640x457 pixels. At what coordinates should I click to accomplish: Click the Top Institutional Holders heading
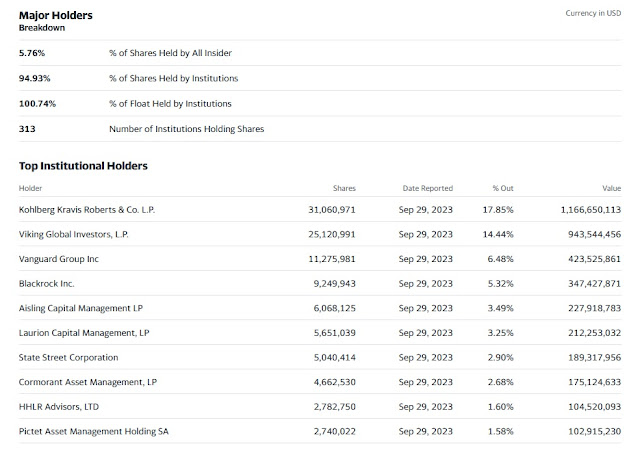click(x=83, y=166)
